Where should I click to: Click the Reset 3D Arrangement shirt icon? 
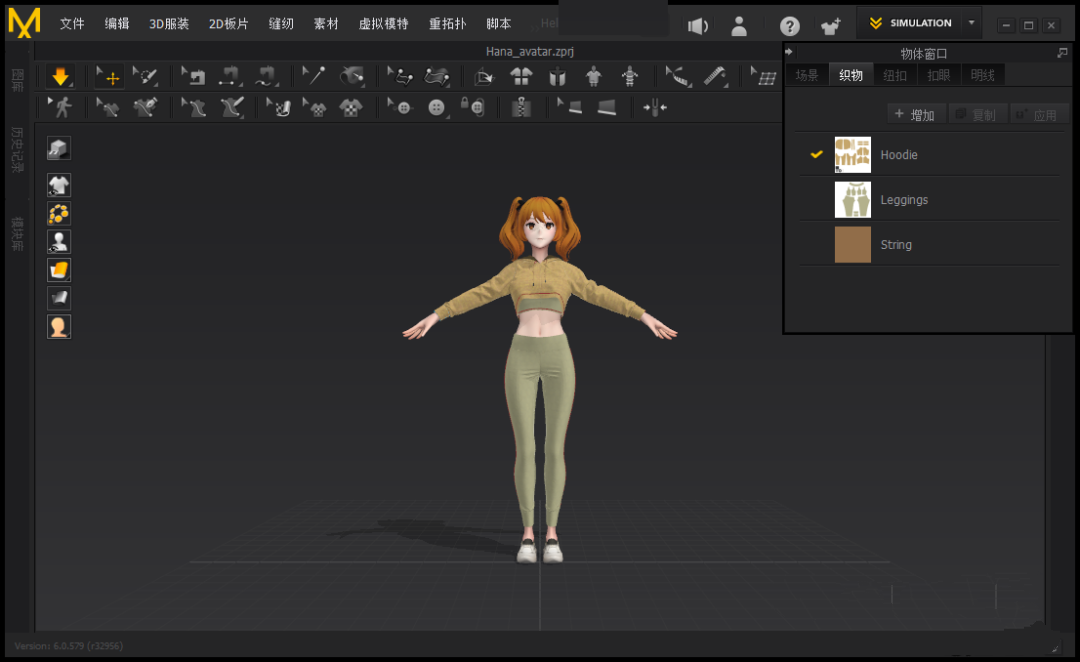(521, 76)
